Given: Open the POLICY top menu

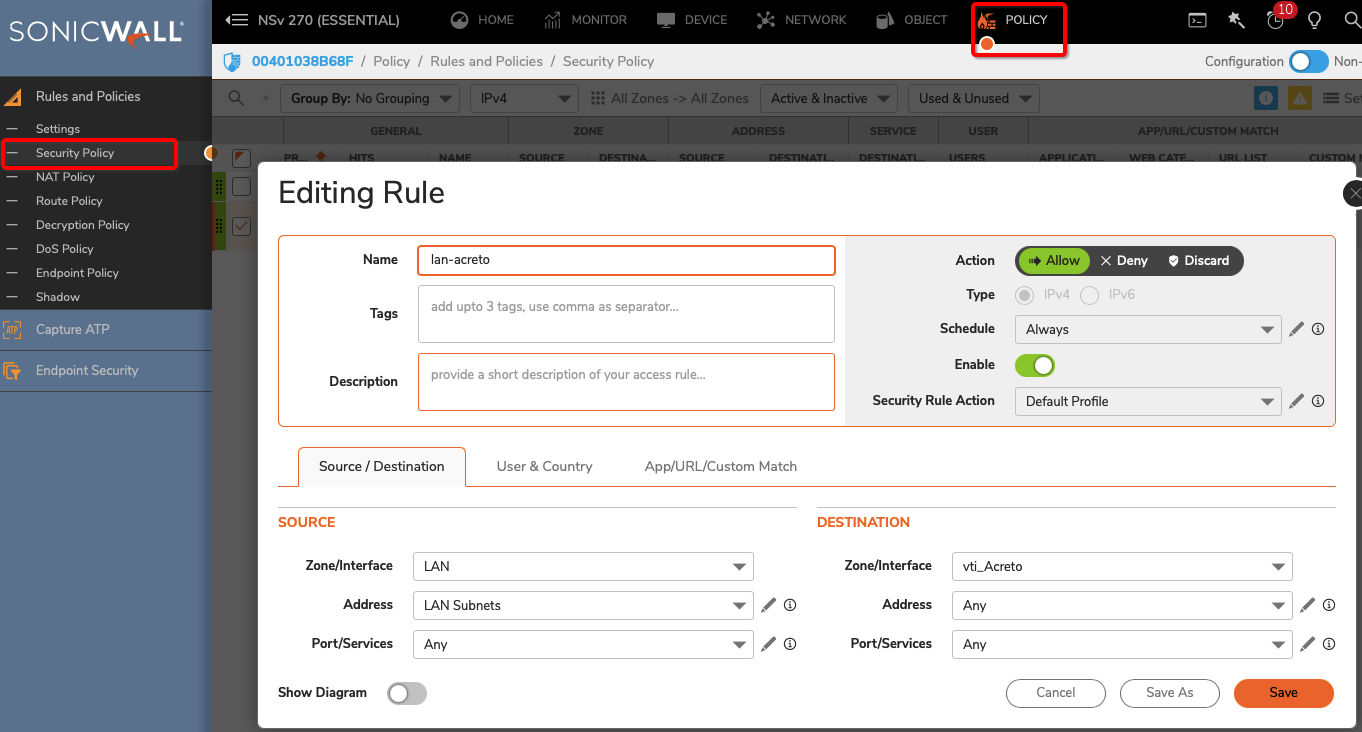Looking at the screenshot, I should tap(1014, 20).
